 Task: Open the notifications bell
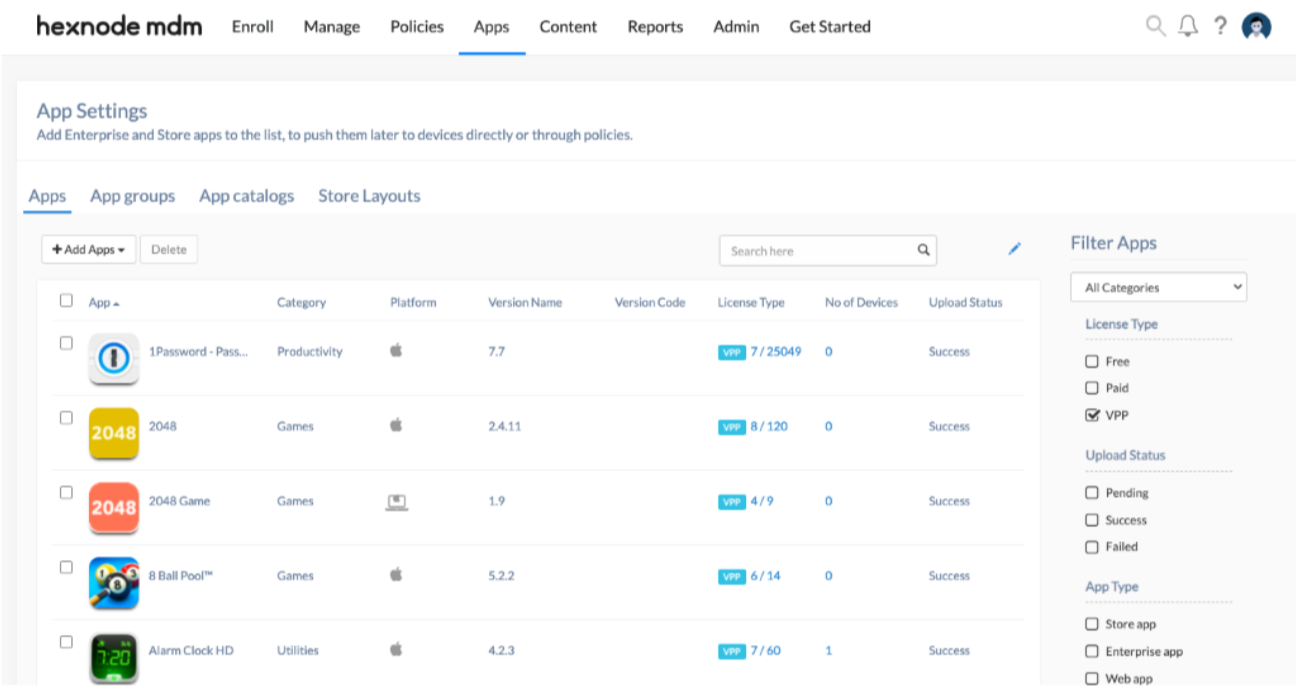(1188, 26)
